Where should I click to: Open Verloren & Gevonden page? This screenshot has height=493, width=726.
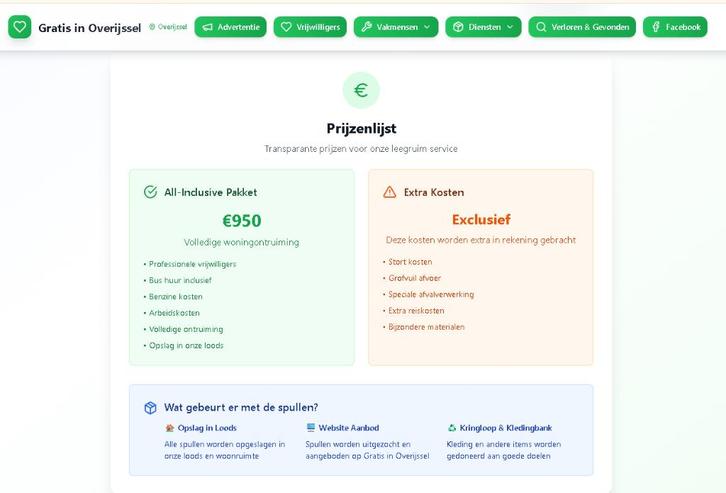[x=582, y=27]
